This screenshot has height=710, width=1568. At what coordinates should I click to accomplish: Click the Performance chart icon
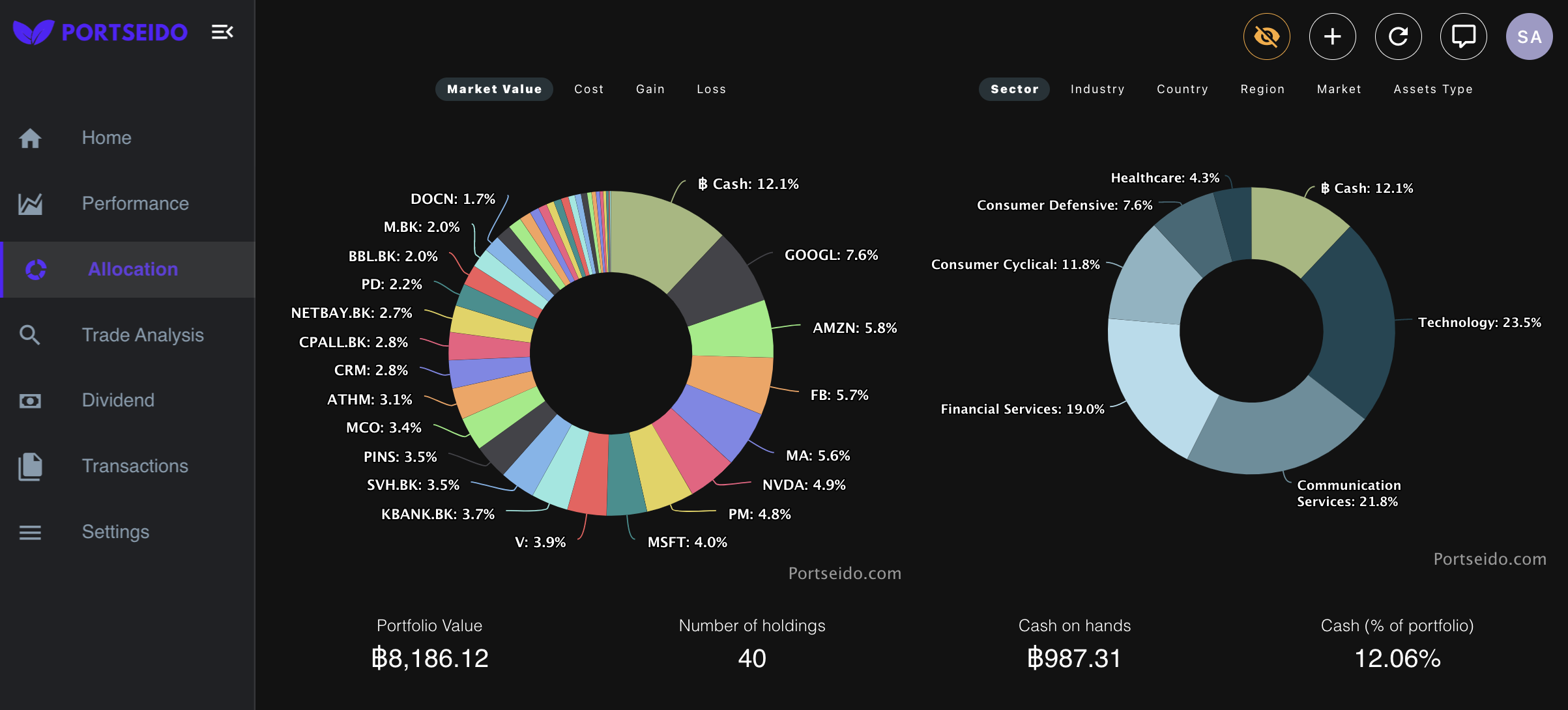pos(30,204)
